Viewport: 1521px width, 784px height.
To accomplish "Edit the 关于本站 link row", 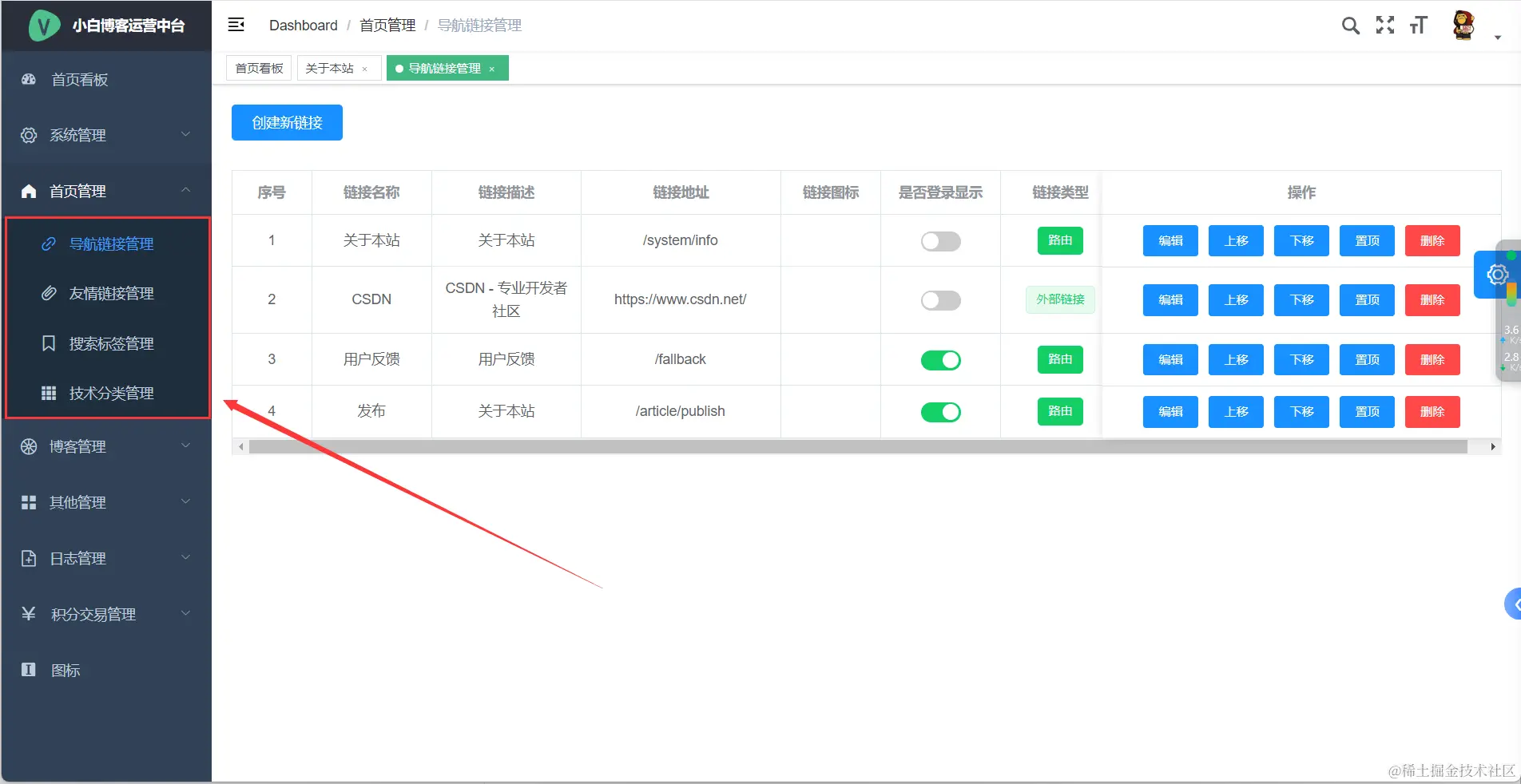I will [x=1170, y=240].
